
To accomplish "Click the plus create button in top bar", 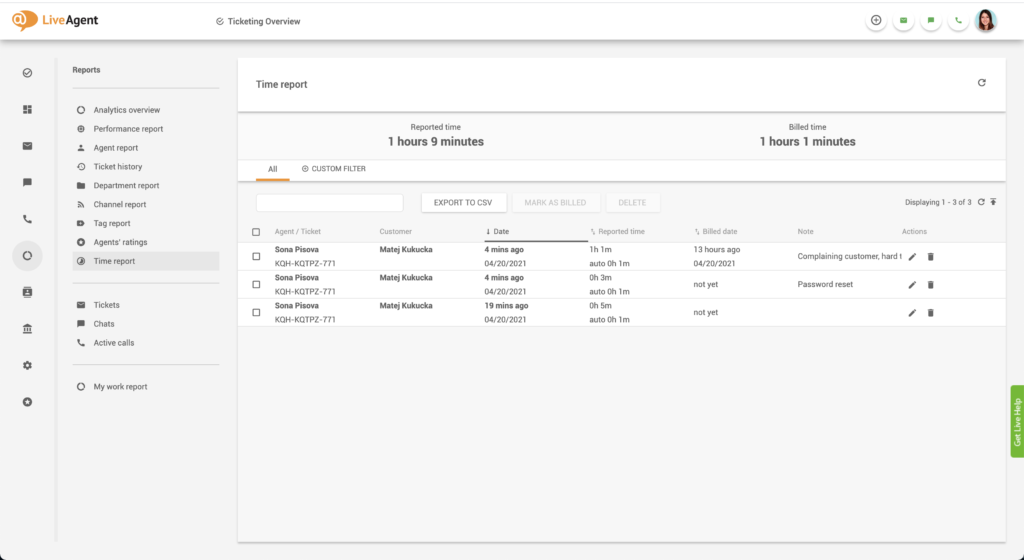I will [876, 20].
